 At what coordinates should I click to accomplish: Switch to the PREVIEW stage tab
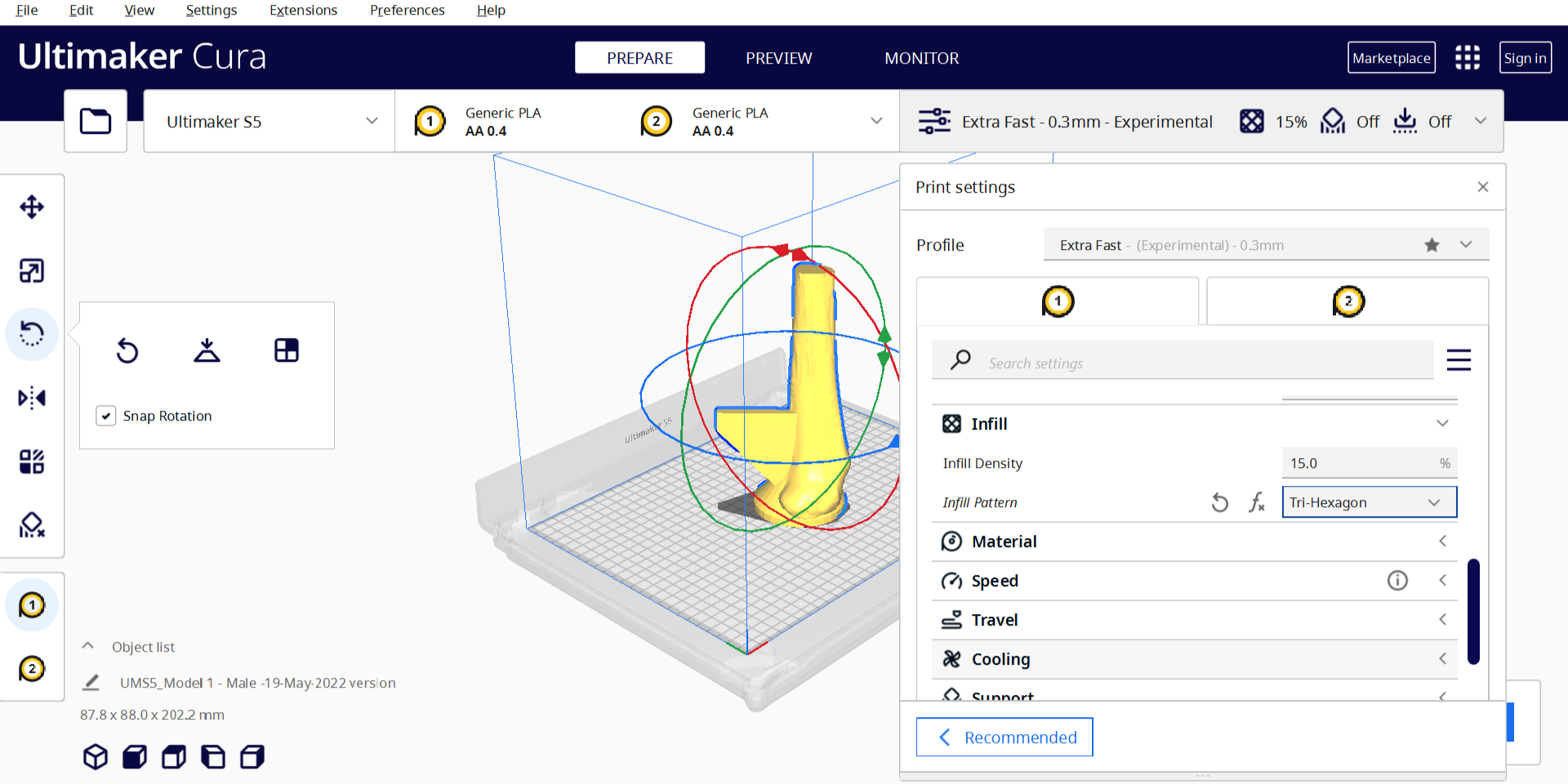(x=778, y=58)
